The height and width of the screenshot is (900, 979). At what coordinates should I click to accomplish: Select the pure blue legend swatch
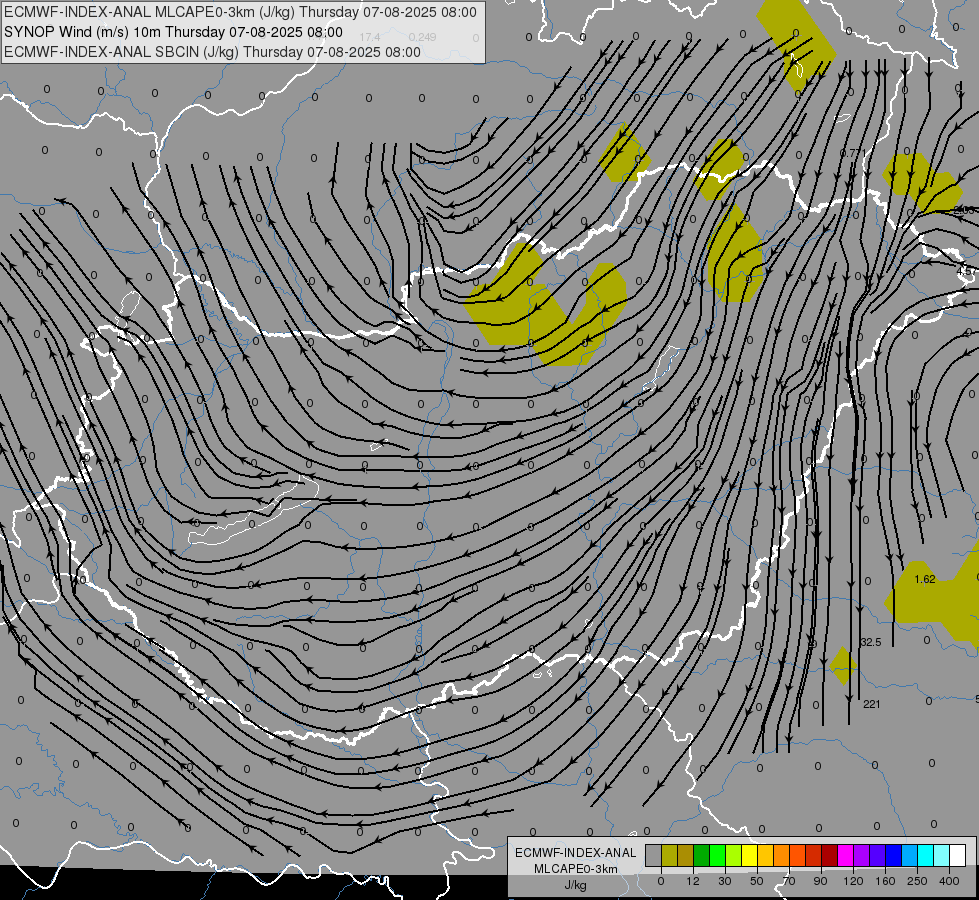click(893, 856)
